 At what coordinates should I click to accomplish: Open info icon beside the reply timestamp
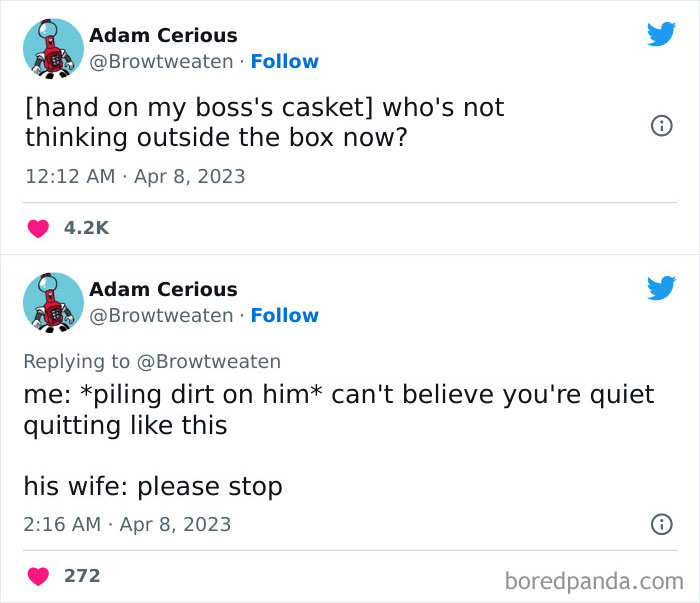662,524
